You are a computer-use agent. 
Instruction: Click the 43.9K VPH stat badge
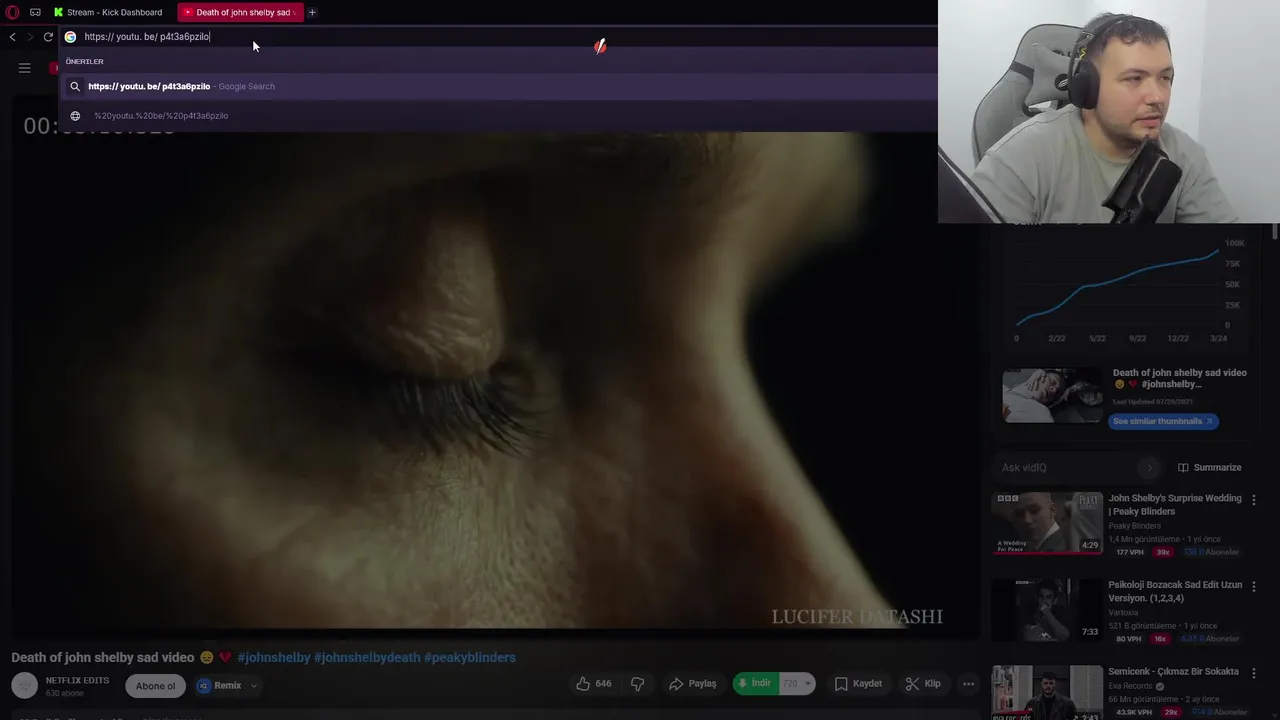(1133, 712)
